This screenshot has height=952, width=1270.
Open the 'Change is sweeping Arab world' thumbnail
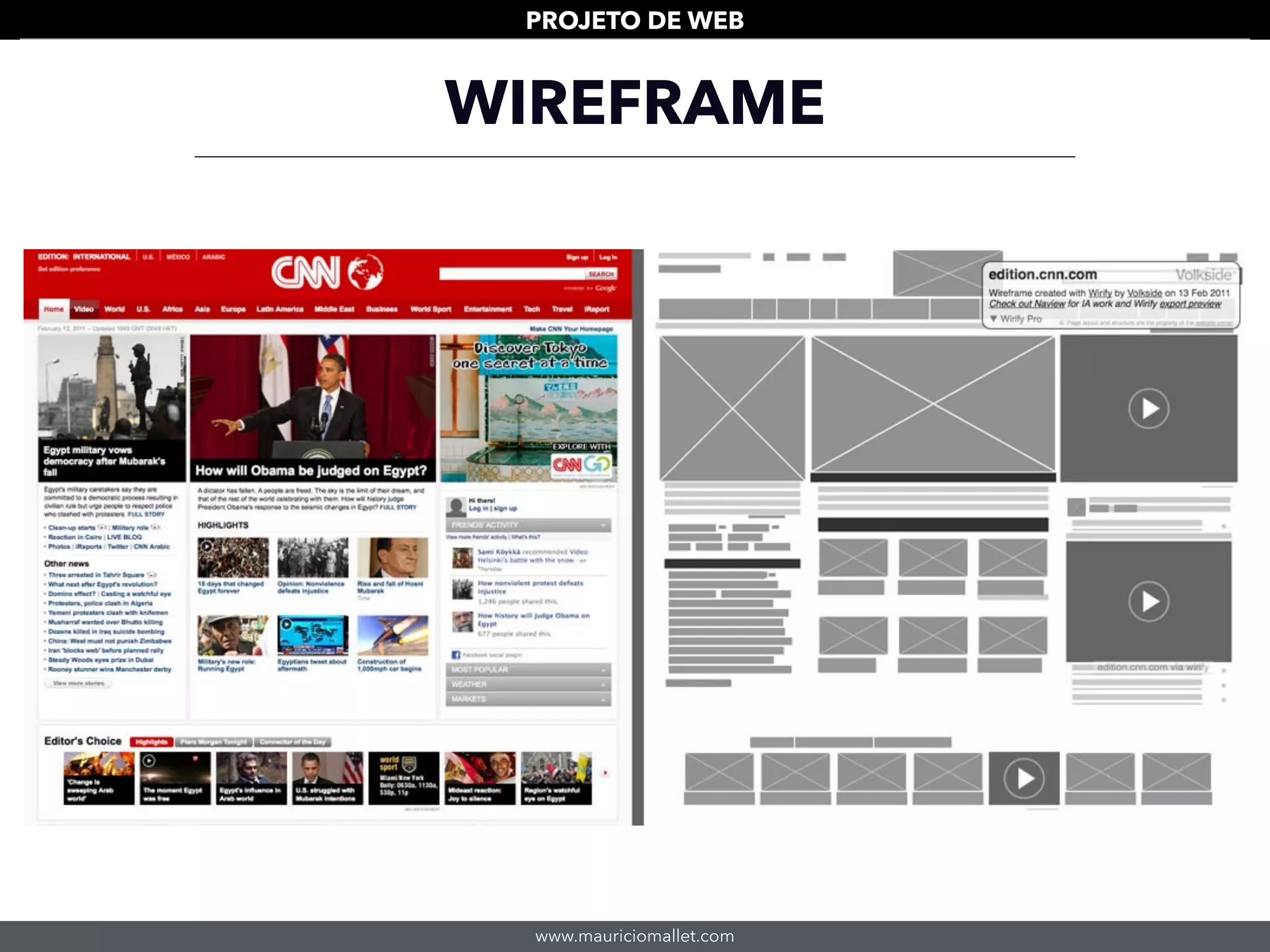point(99,778)
